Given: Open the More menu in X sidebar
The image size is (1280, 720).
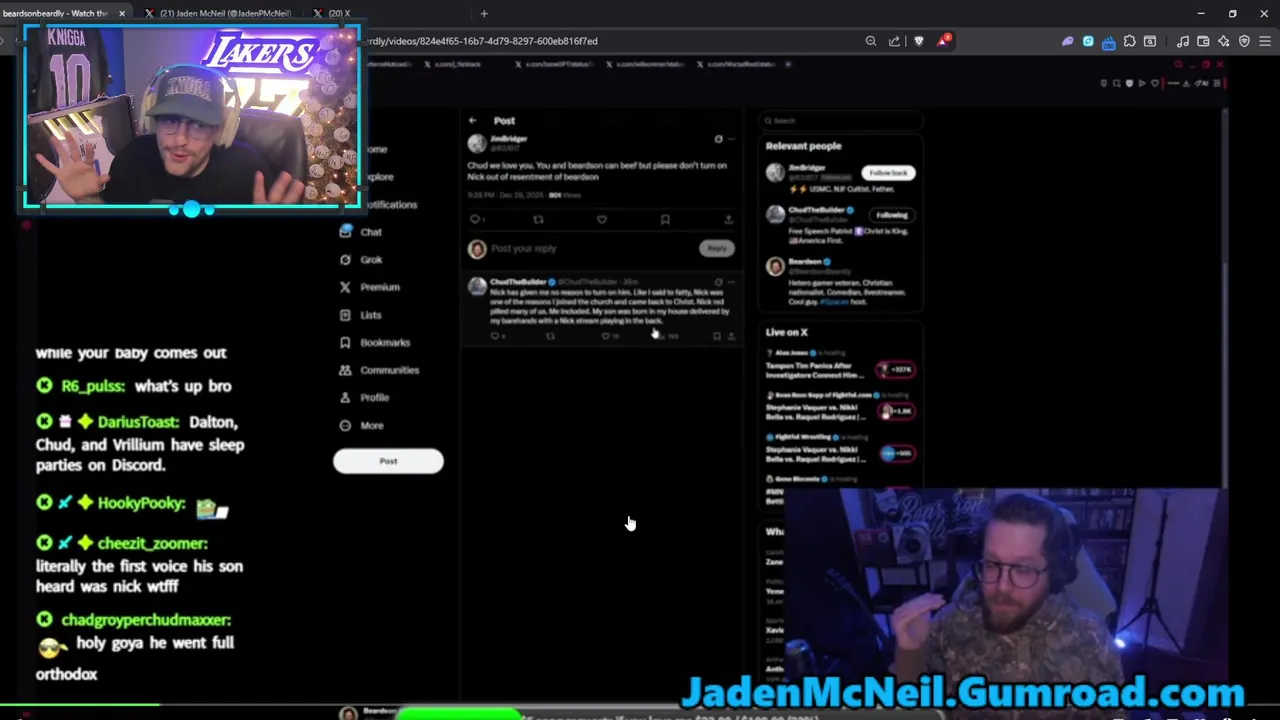Looking at the screenshot, I should pyautogui.click(x=361, y=425).
